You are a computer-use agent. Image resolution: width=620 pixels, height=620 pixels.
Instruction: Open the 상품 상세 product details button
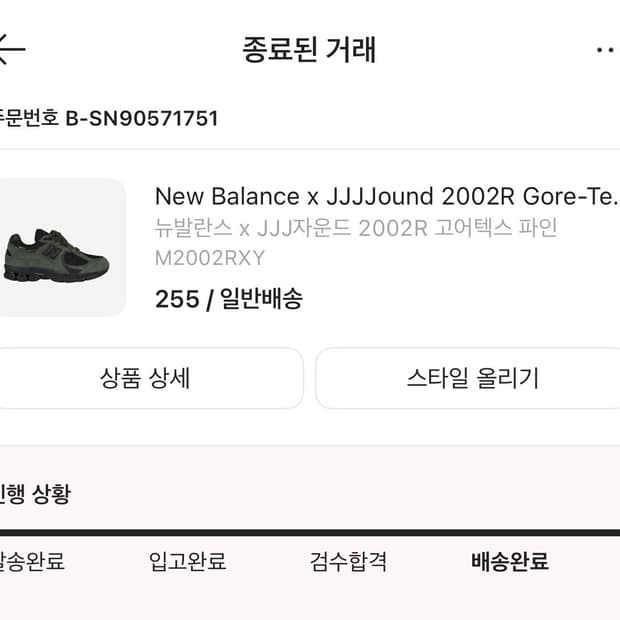tap(146, 378)
